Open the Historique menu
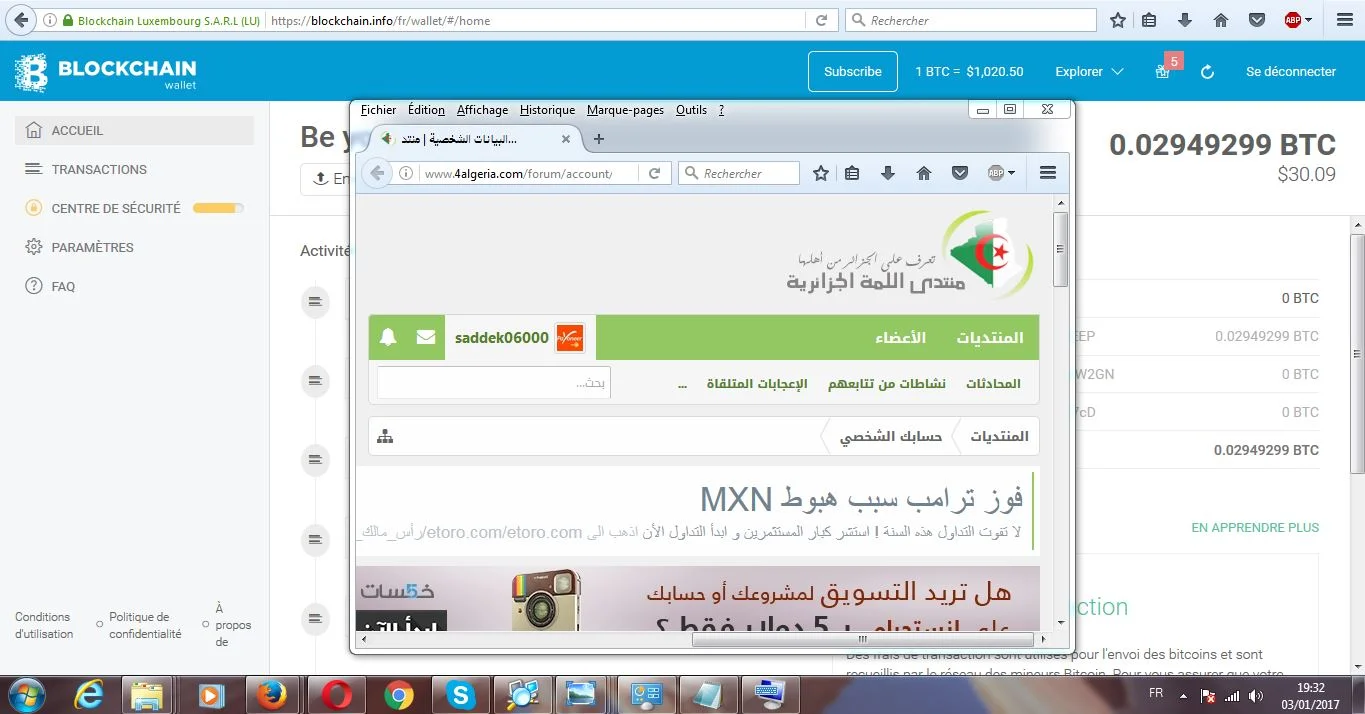This screenshot has height=714, width=1365. tap(547, 110)
